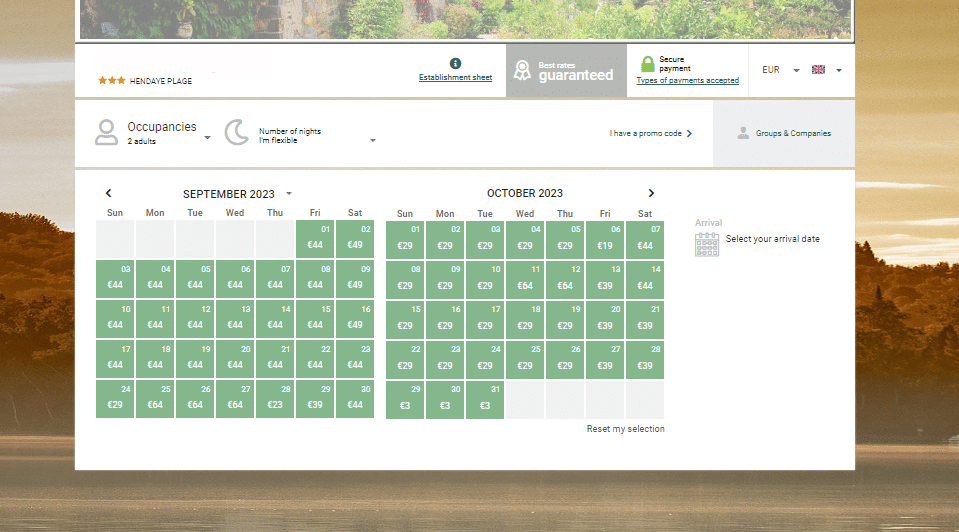Image resolution: width=959 pixels, height=532 pixels.
Task: Go to previous month with left arrow
Action: [x=109, y=193]
